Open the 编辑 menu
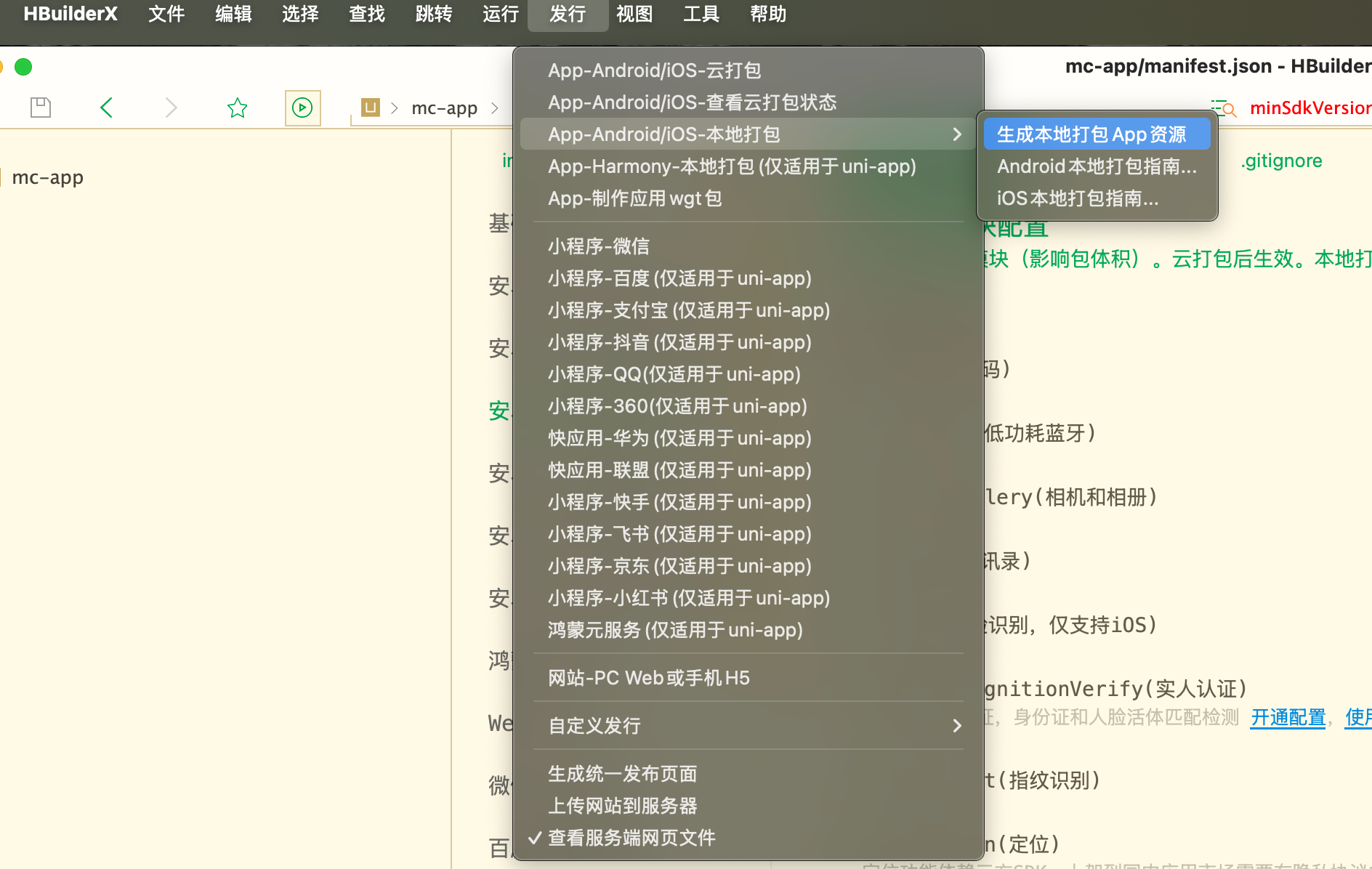The width and height of the screenshot is (1372, 869). [x=233, y=14]
